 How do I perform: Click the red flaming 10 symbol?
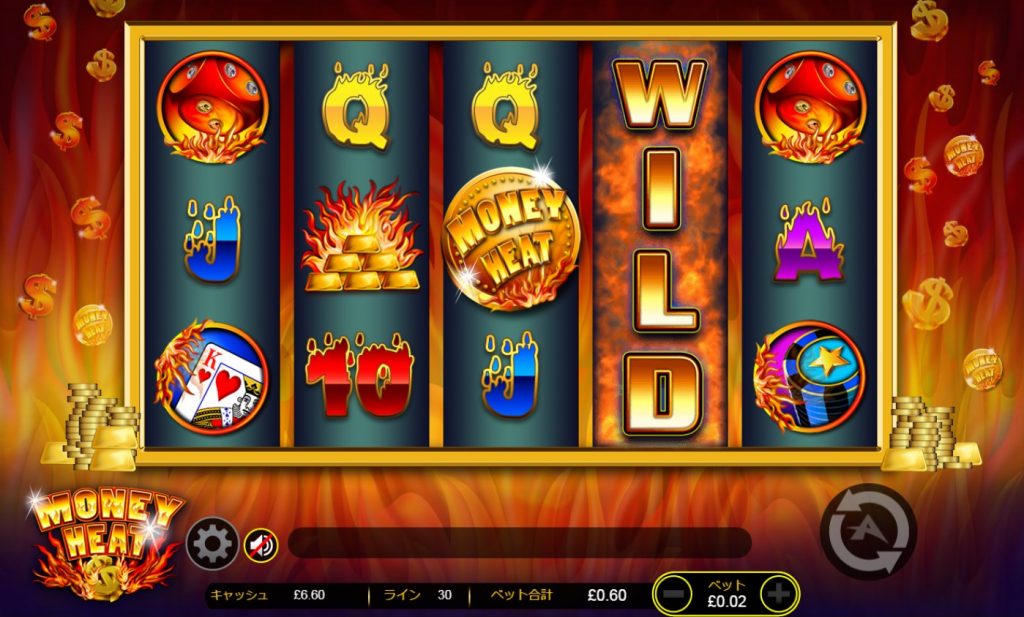(360, 375)
